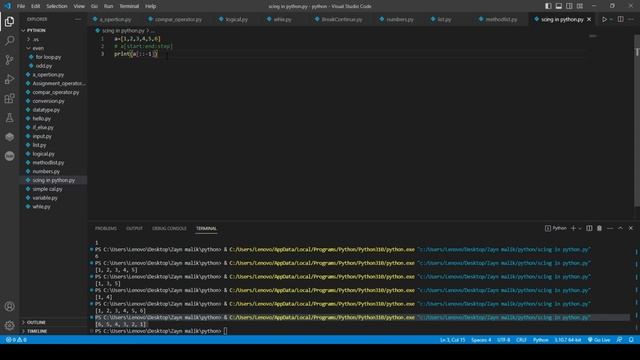Viewport: 640px width, 360px height.
Task: Select the 3.10.7 64-bit interpreter in the status bar
Action: point(568,340)
